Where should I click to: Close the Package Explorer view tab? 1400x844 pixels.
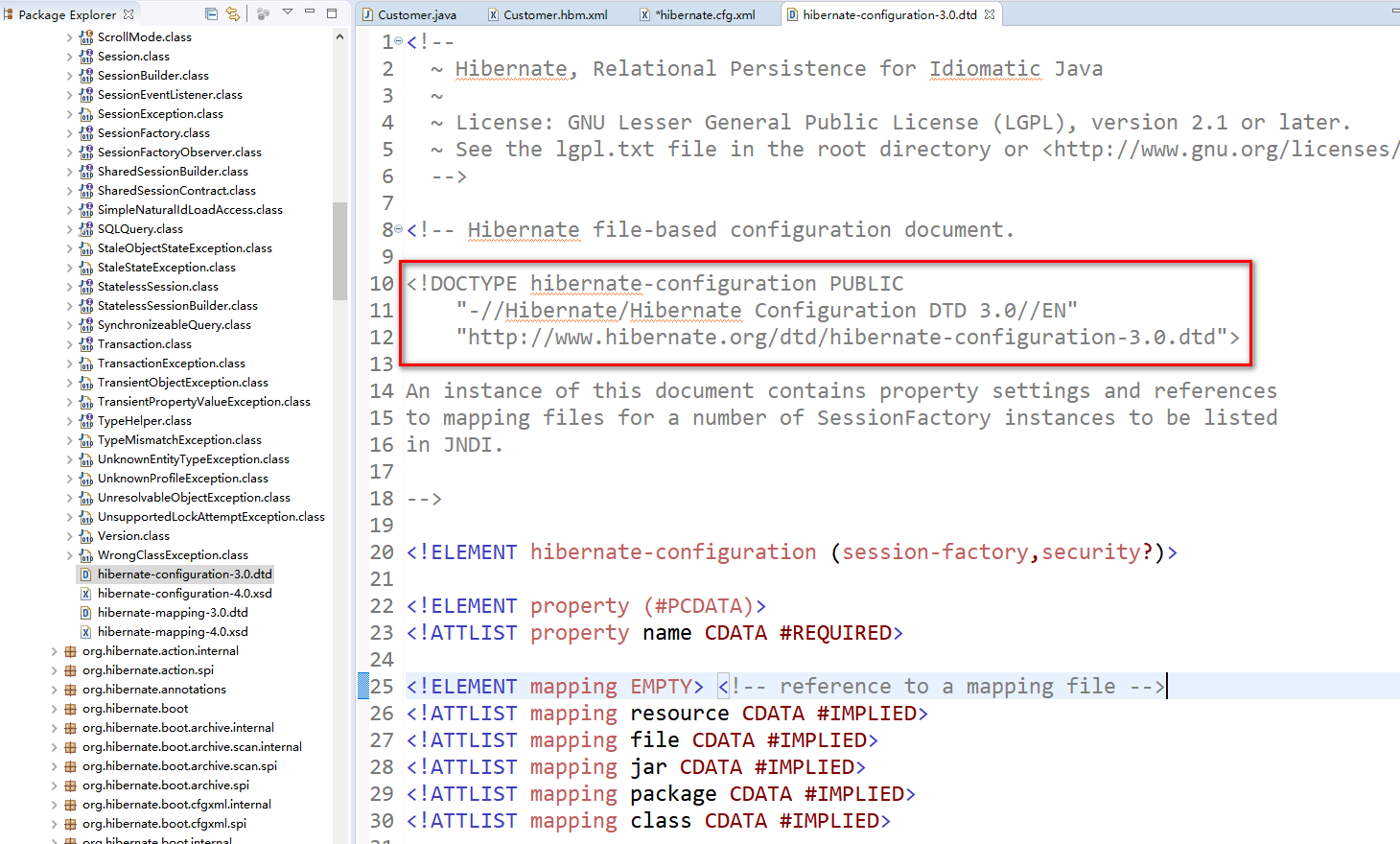128,14
